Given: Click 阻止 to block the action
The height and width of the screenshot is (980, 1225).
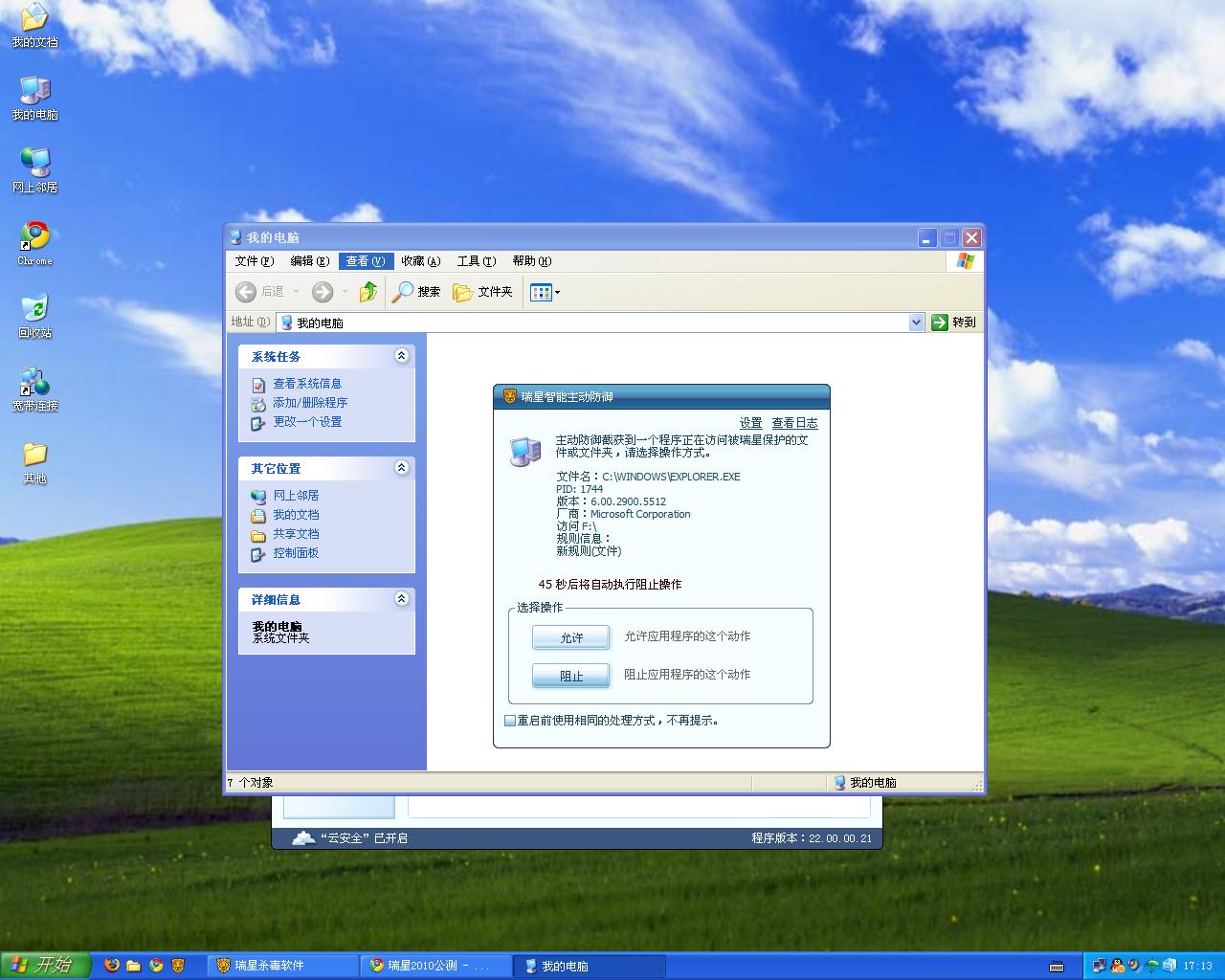Looking at the screenshot, I should [x=571, y=676].
